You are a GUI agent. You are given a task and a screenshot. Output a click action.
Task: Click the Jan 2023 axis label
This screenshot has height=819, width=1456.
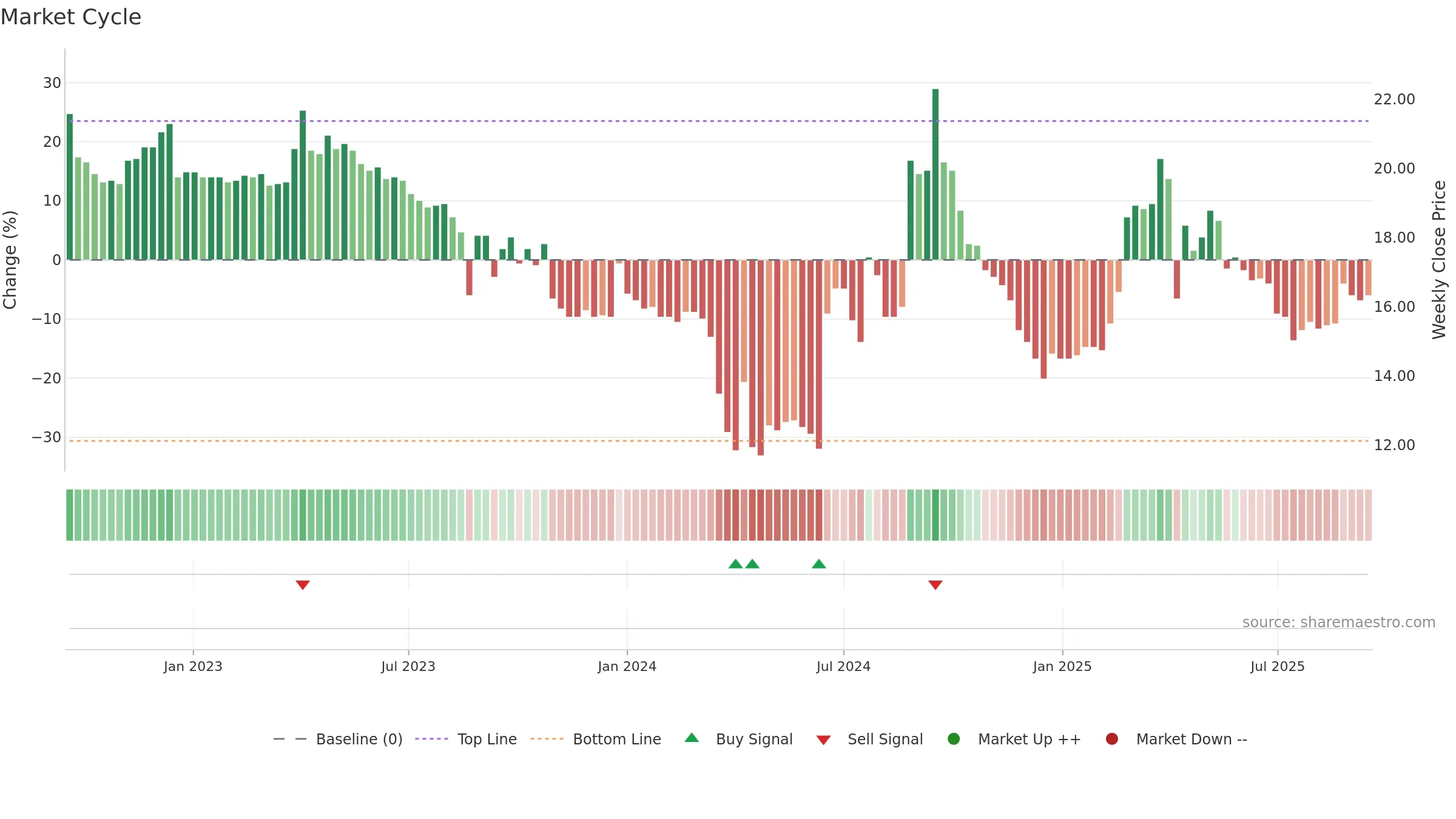tap(193, 667)
